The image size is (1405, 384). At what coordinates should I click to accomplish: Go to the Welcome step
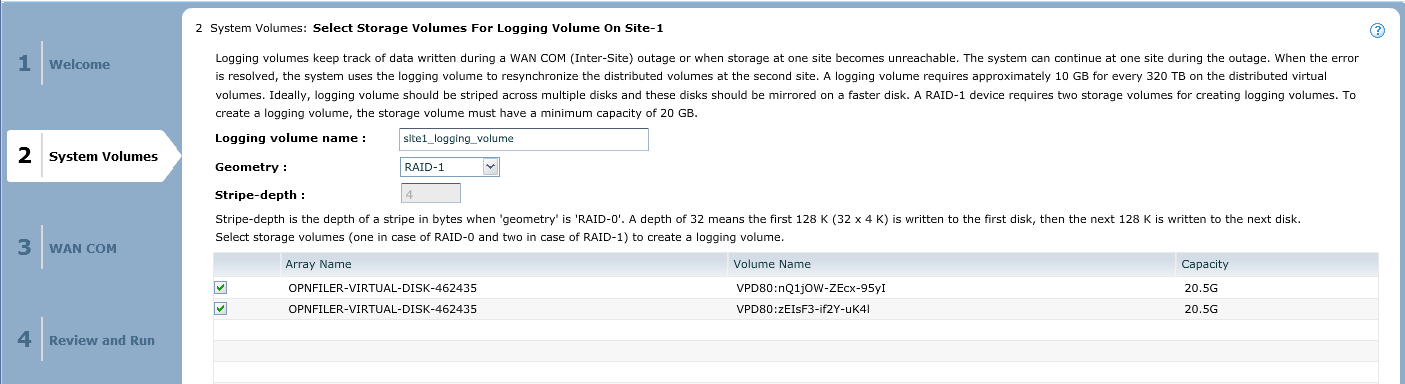[x=79, y=64]
